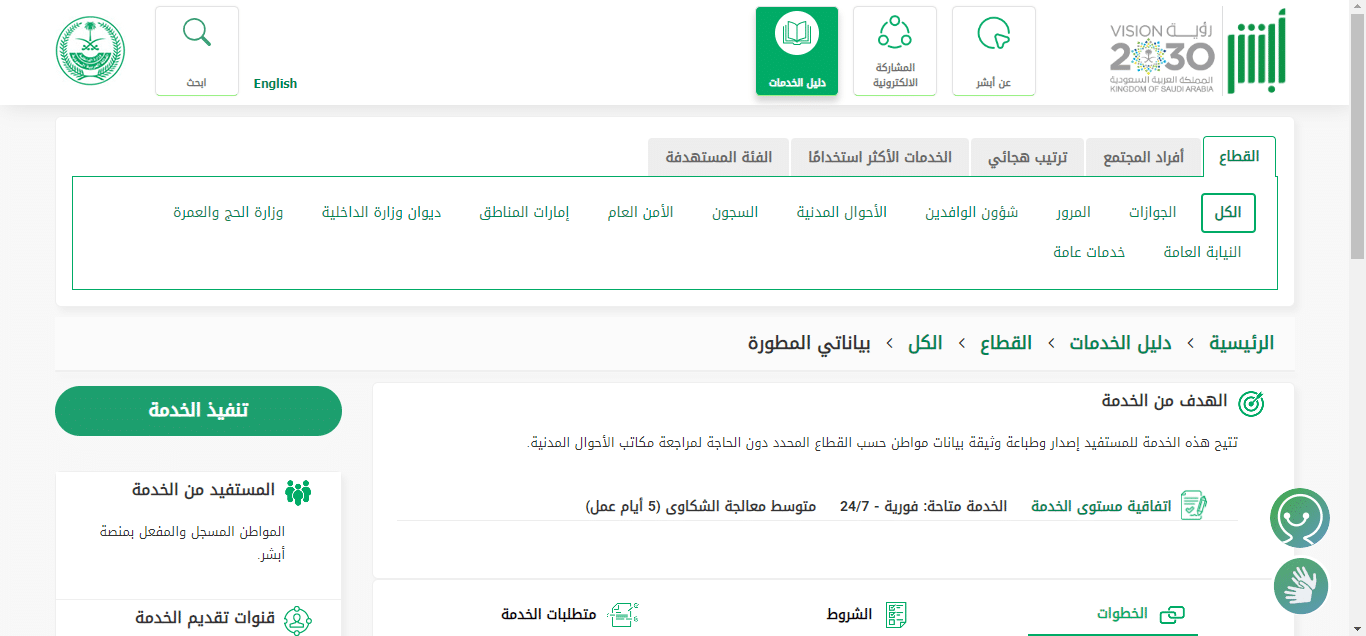Click the service channels icon beside قنوات تقديم الخدمة
The image size is (1366, 636).
pyautogui.click(x=298, y=620)
